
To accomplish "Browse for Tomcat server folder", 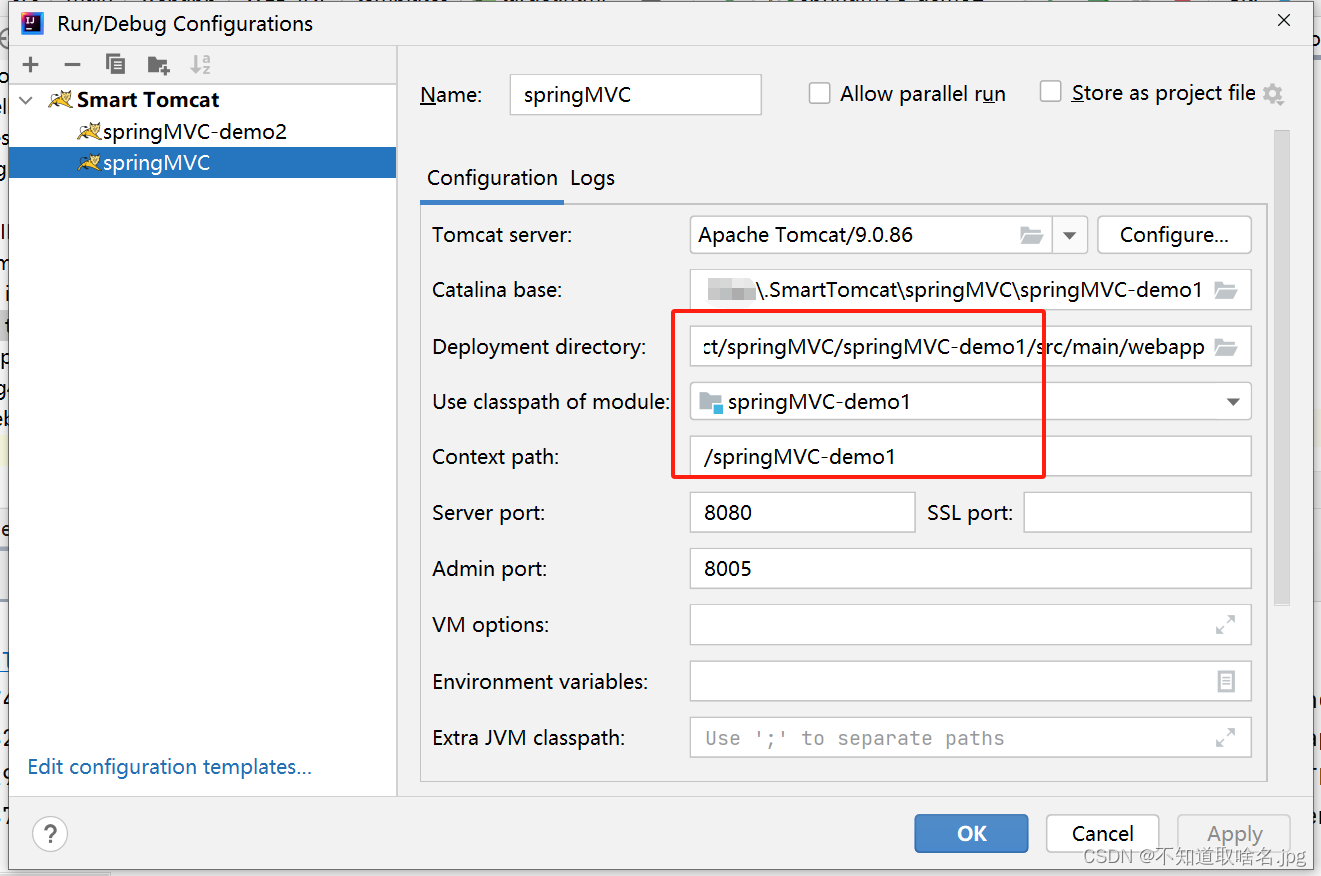I will click(1031, 235).
